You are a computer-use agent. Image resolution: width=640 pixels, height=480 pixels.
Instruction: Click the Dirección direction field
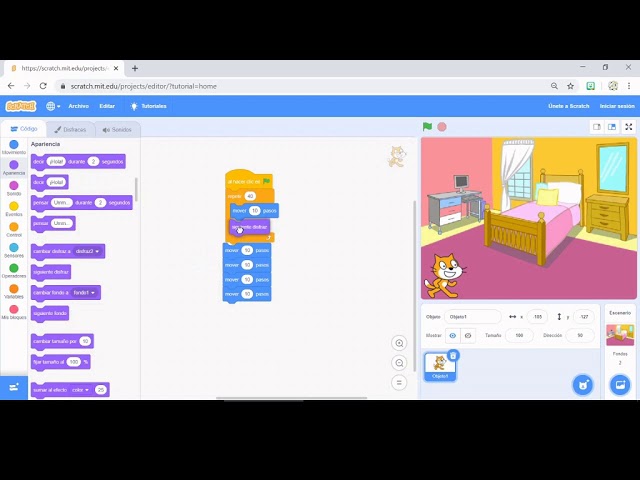(x=580, y=336)
